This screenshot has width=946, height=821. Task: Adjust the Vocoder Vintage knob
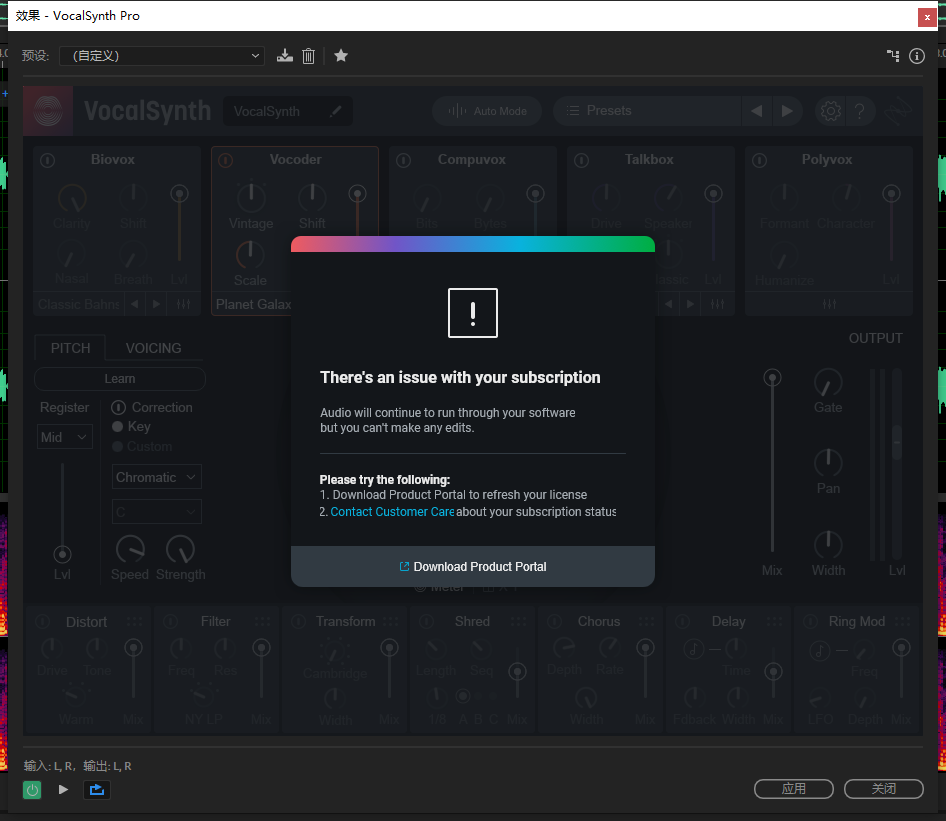coord(251,198)
